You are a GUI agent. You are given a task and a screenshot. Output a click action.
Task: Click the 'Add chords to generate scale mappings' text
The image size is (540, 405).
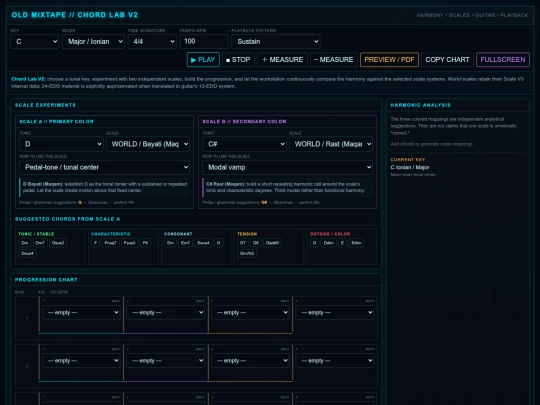432,144
